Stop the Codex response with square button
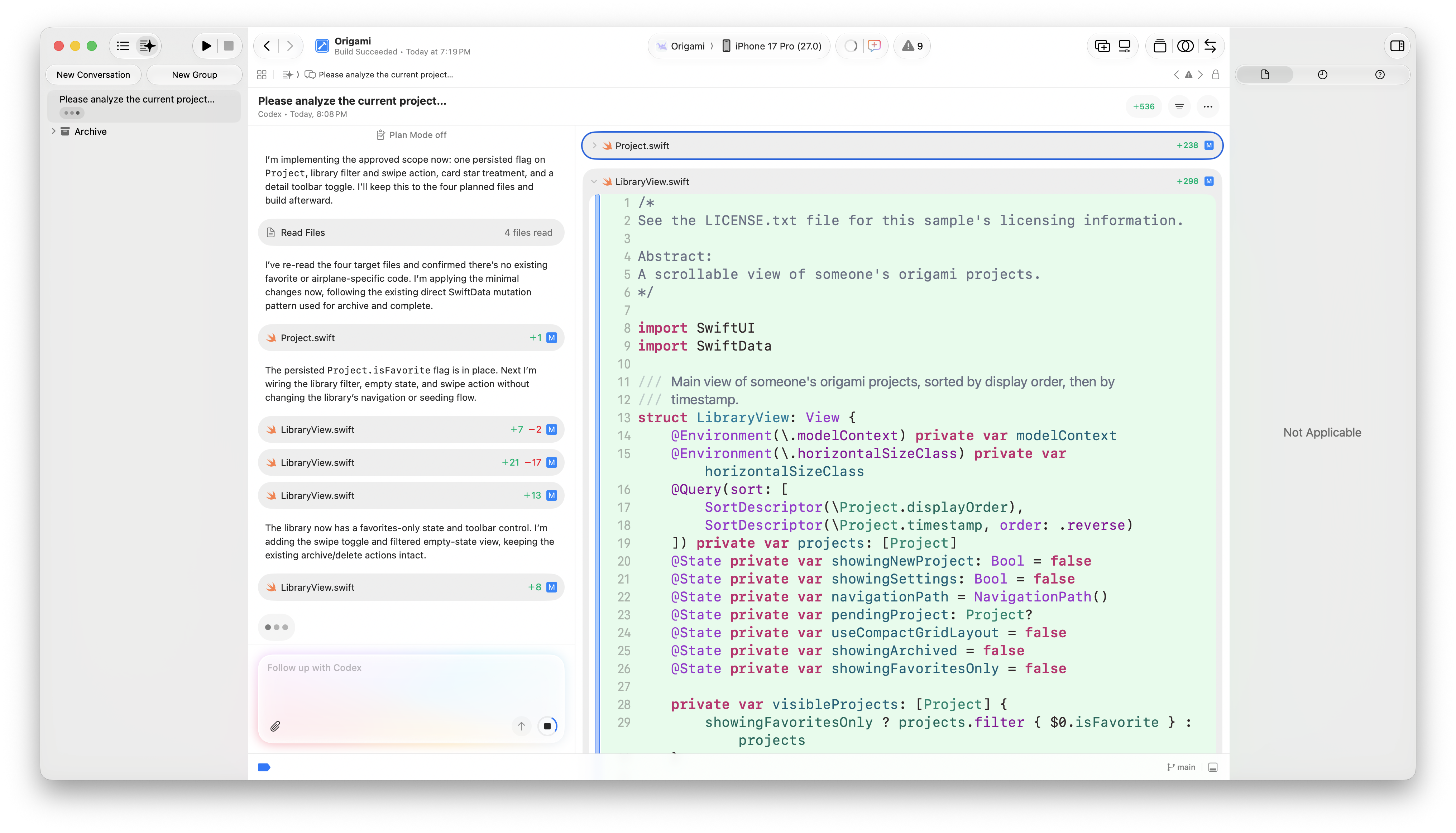Viewport: 1456px width, 833px height. (x=547, y=726)
